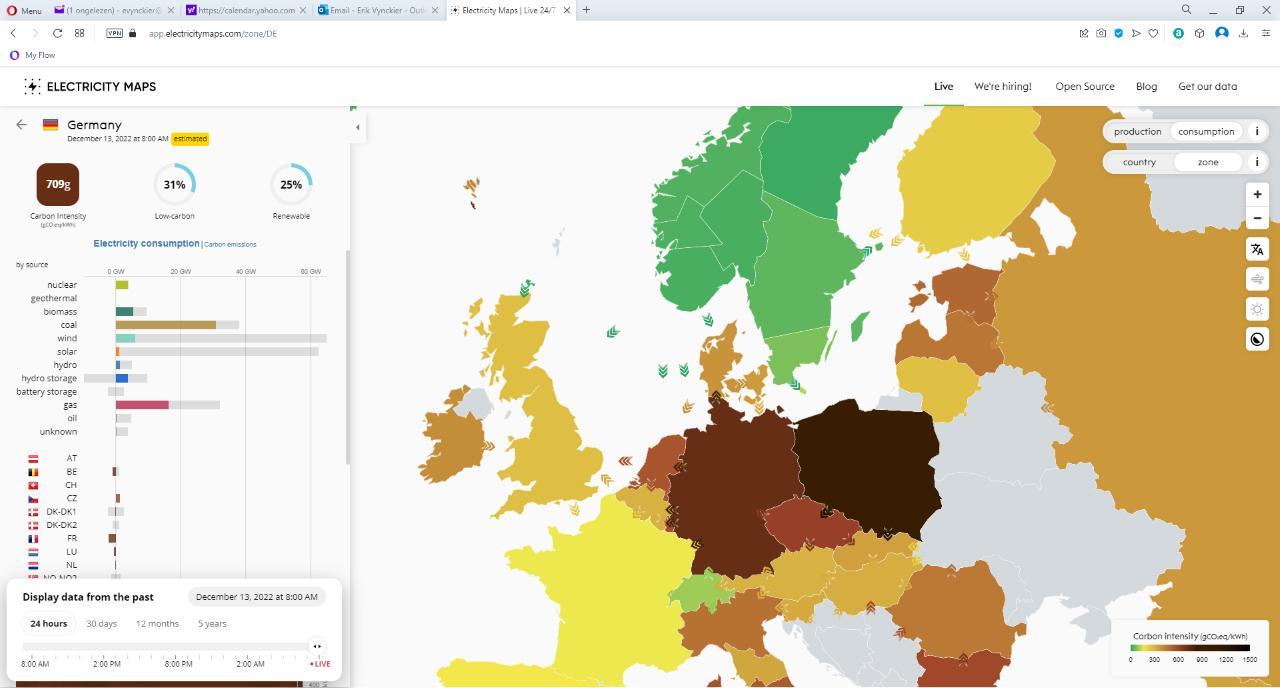This screenshot has width=1280, height=688.
Task: Open the start page speed dial
Action: [x=79, y=33]
